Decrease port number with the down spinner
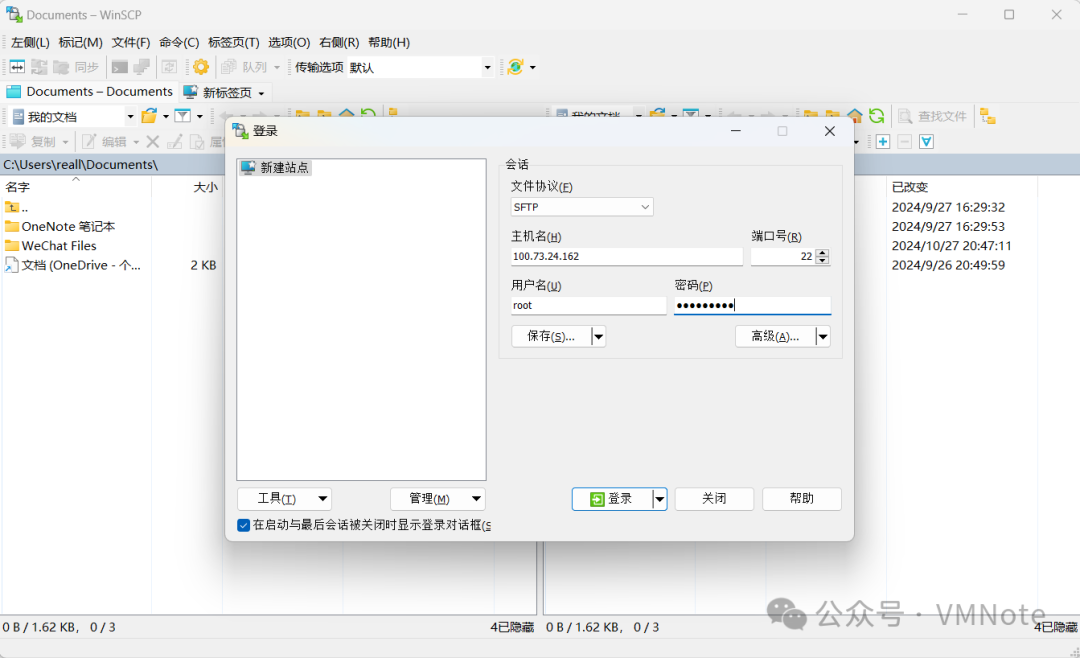Viewport: 1080px width, 658px height. click(822, 260)
